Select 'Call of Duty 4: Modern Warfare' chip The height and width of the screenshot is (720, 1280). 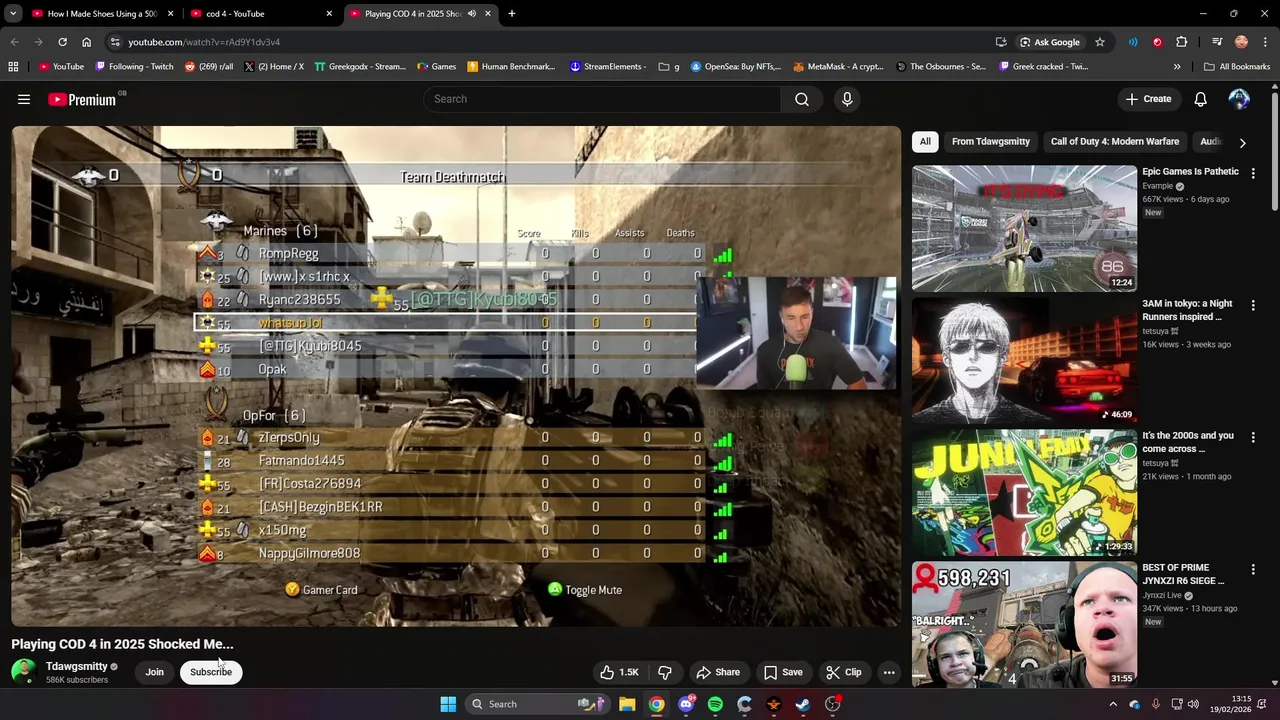[x=1114, y=142]
